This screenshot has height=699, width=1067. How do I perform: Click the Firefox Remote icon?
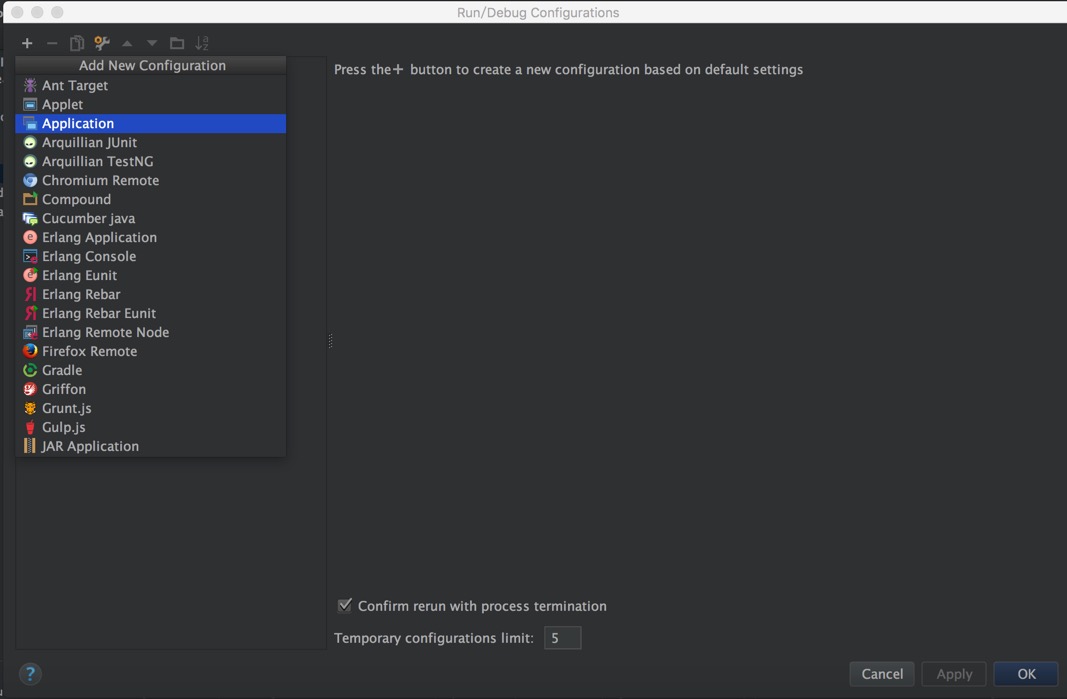pos(30,351)
